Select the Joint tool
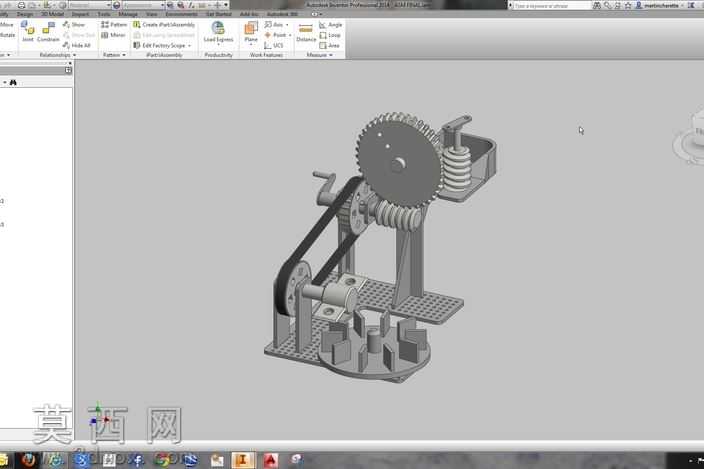Screen dimensions: 704x469 click(x=28, y=32)
